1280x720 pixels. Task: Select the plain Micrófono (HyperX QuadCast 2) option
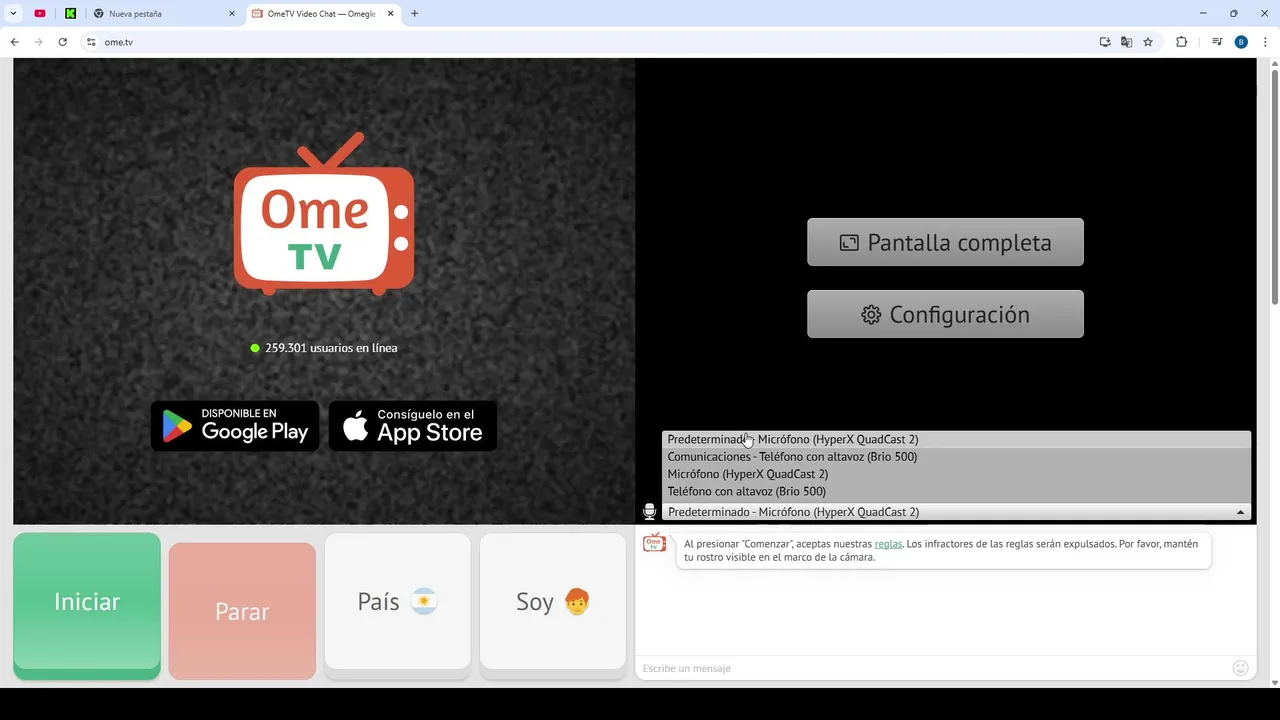[956, 474]
